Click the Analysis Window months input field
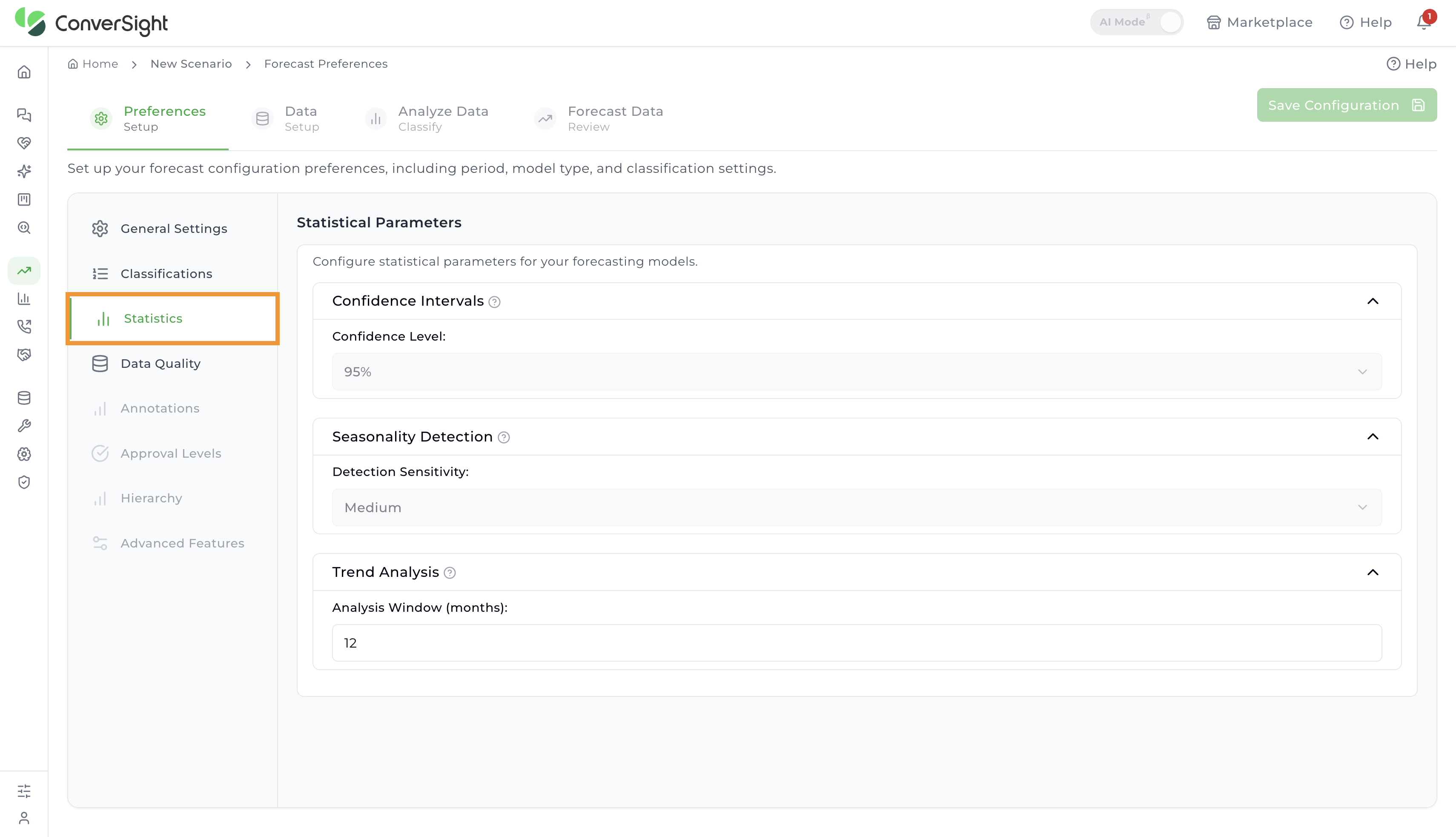Viewport: 1456px width, 837px height. 857,643
